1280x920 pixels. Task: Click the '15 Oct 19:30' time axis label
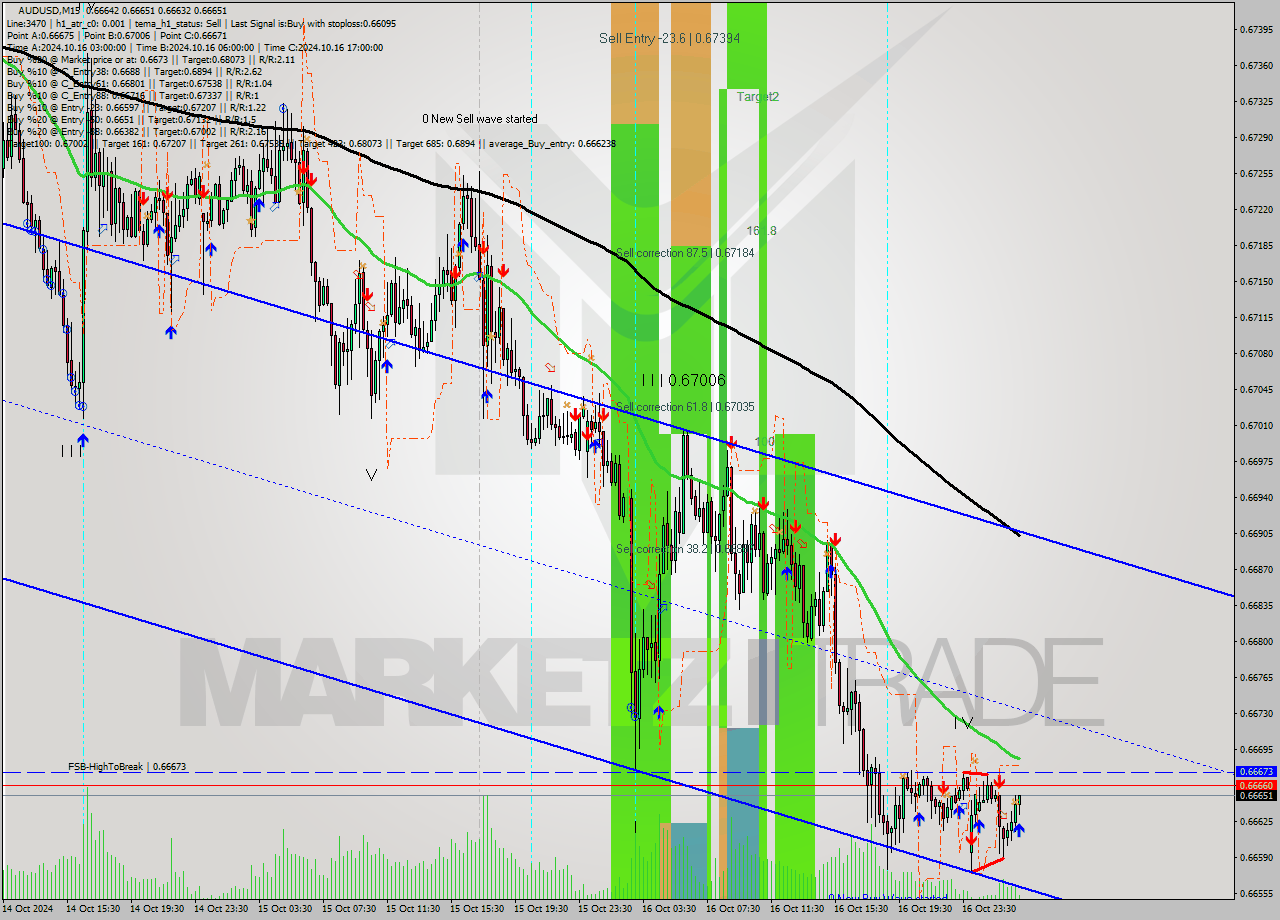[x=541, y=909]
